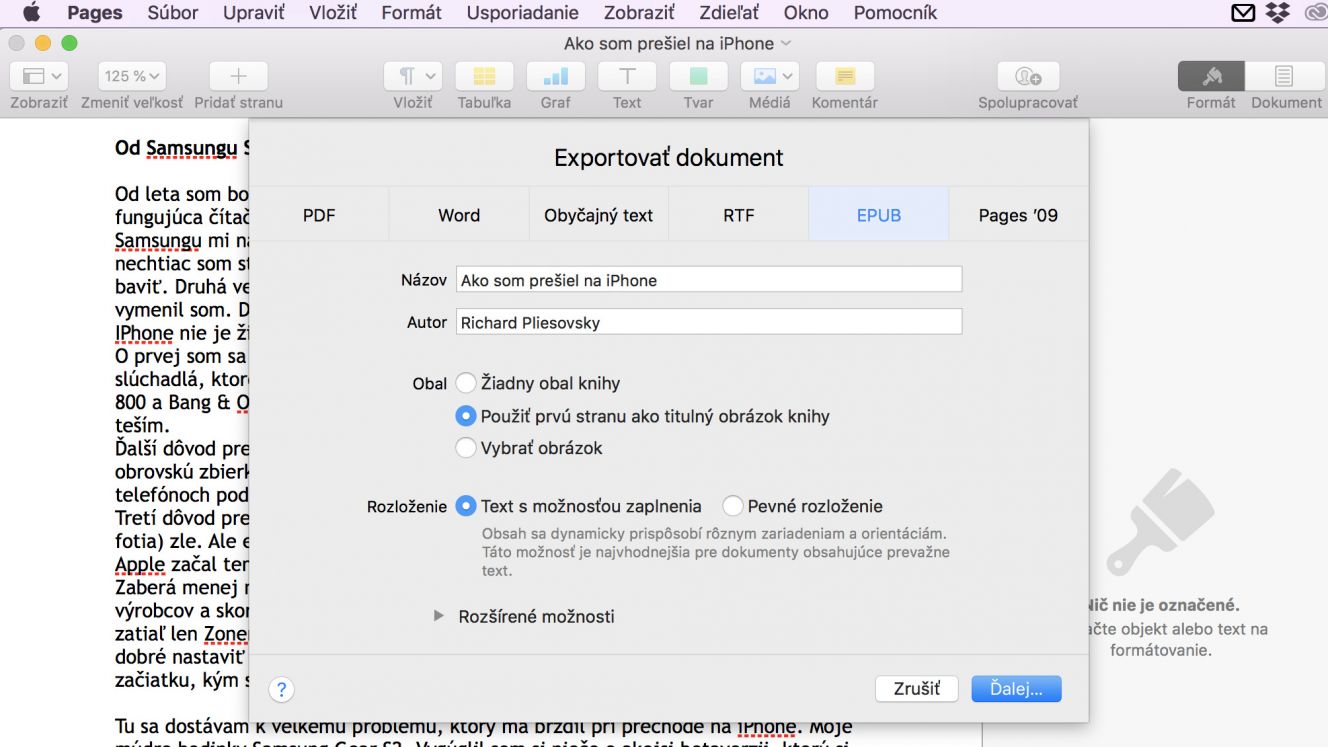The height and width of the screenshot is (747, 1328).
Task: Open the Okno menu
Action: [806, 13]
